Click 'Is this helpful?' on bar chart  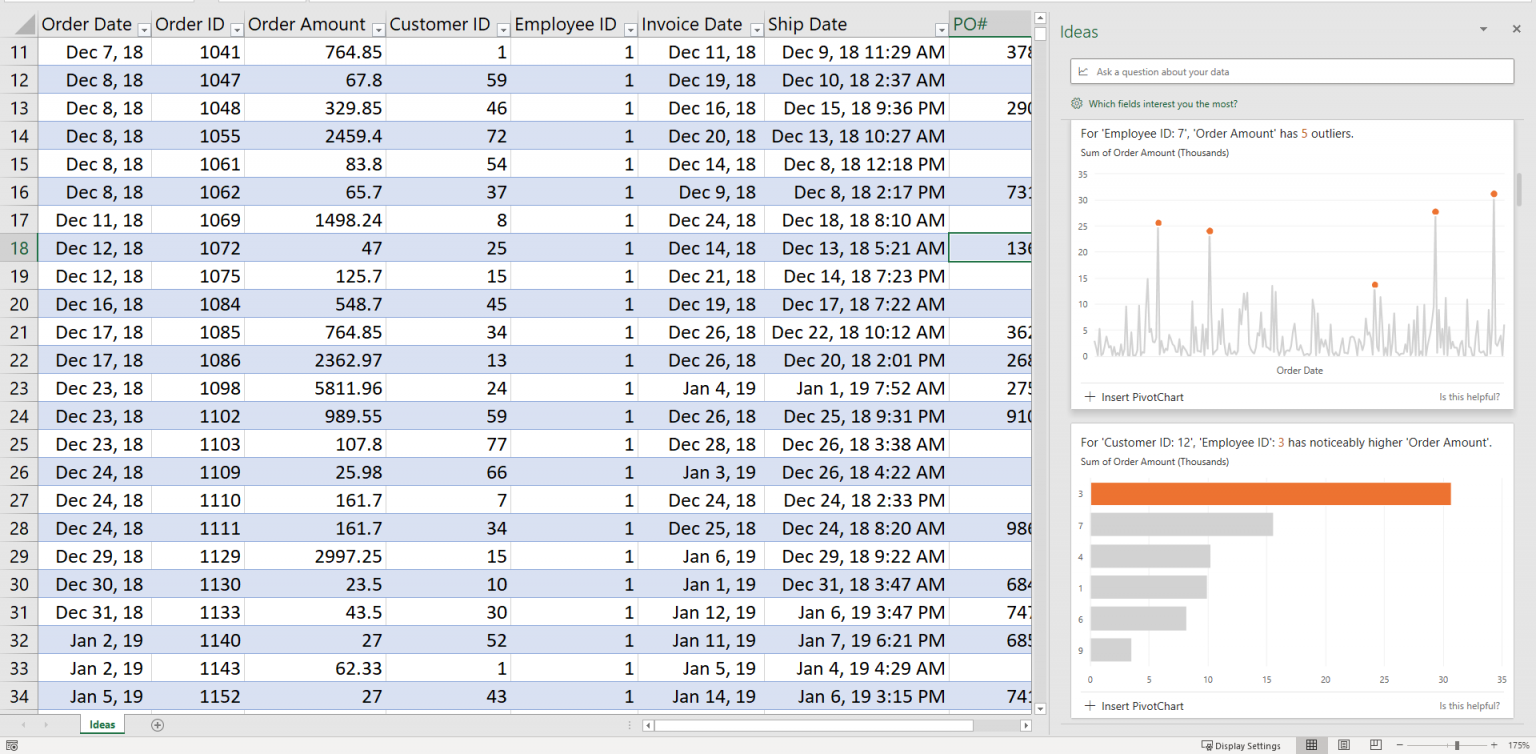tap(1469, 705)
